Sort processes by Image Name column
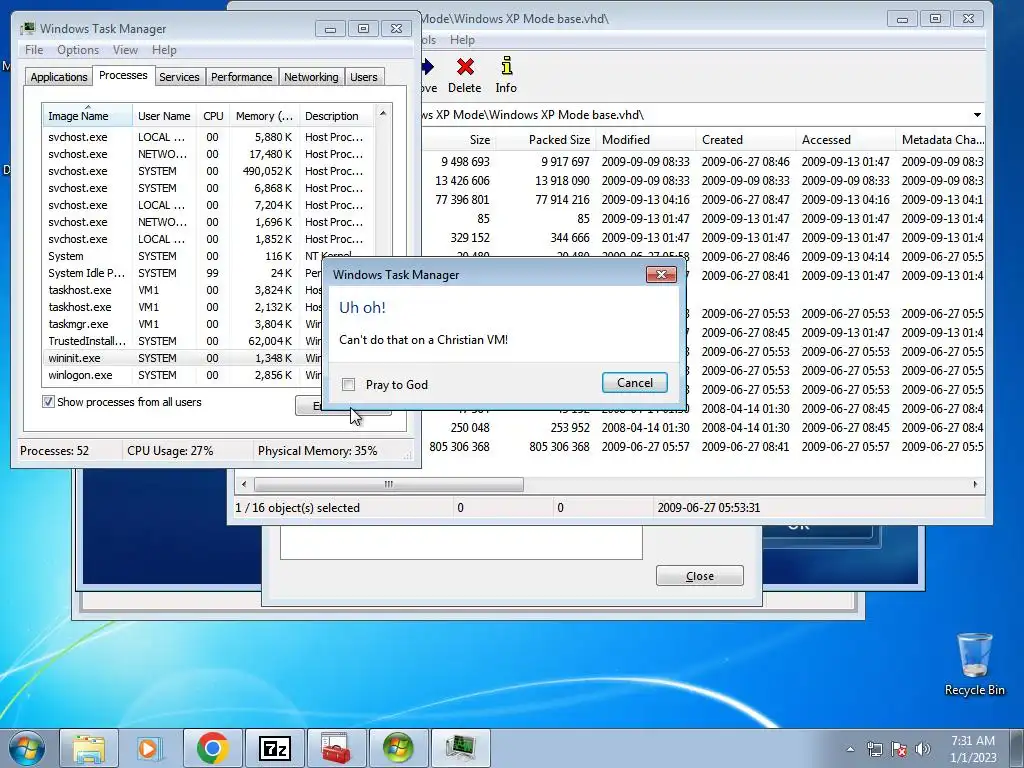The height and width of the screenshot is (768, 1024). pos(88,116)
